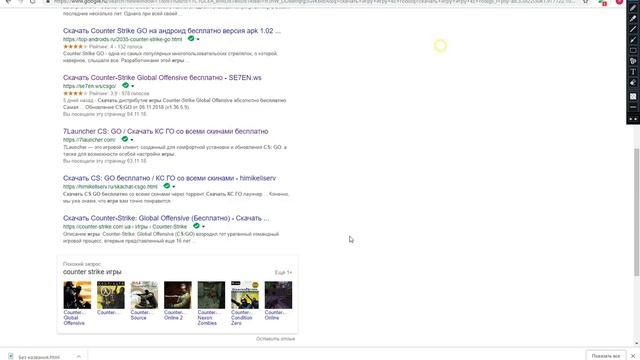Select the marker highlighter tool
Viewport: 640px width, 360px height.
click(x=633, y=18)
